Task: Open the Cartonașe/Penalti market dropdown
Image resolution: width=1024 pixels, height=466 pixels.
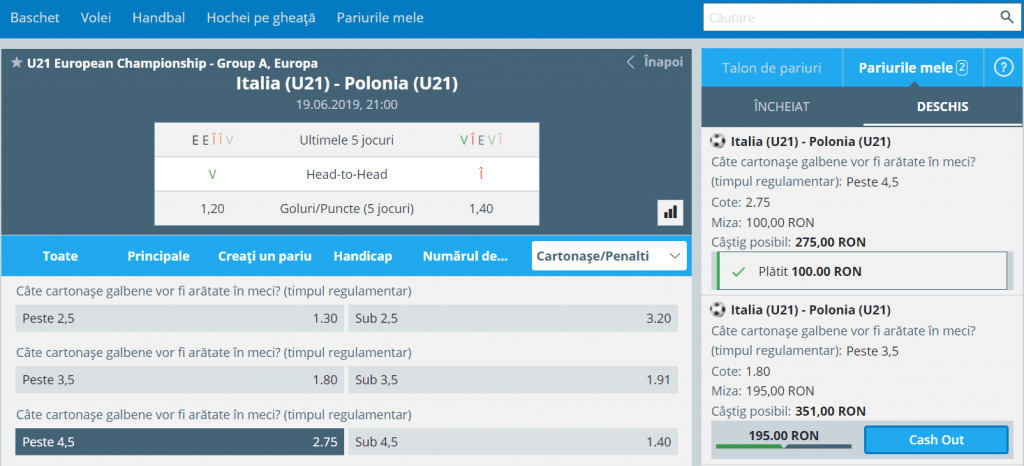Action: tap(609, 256)
